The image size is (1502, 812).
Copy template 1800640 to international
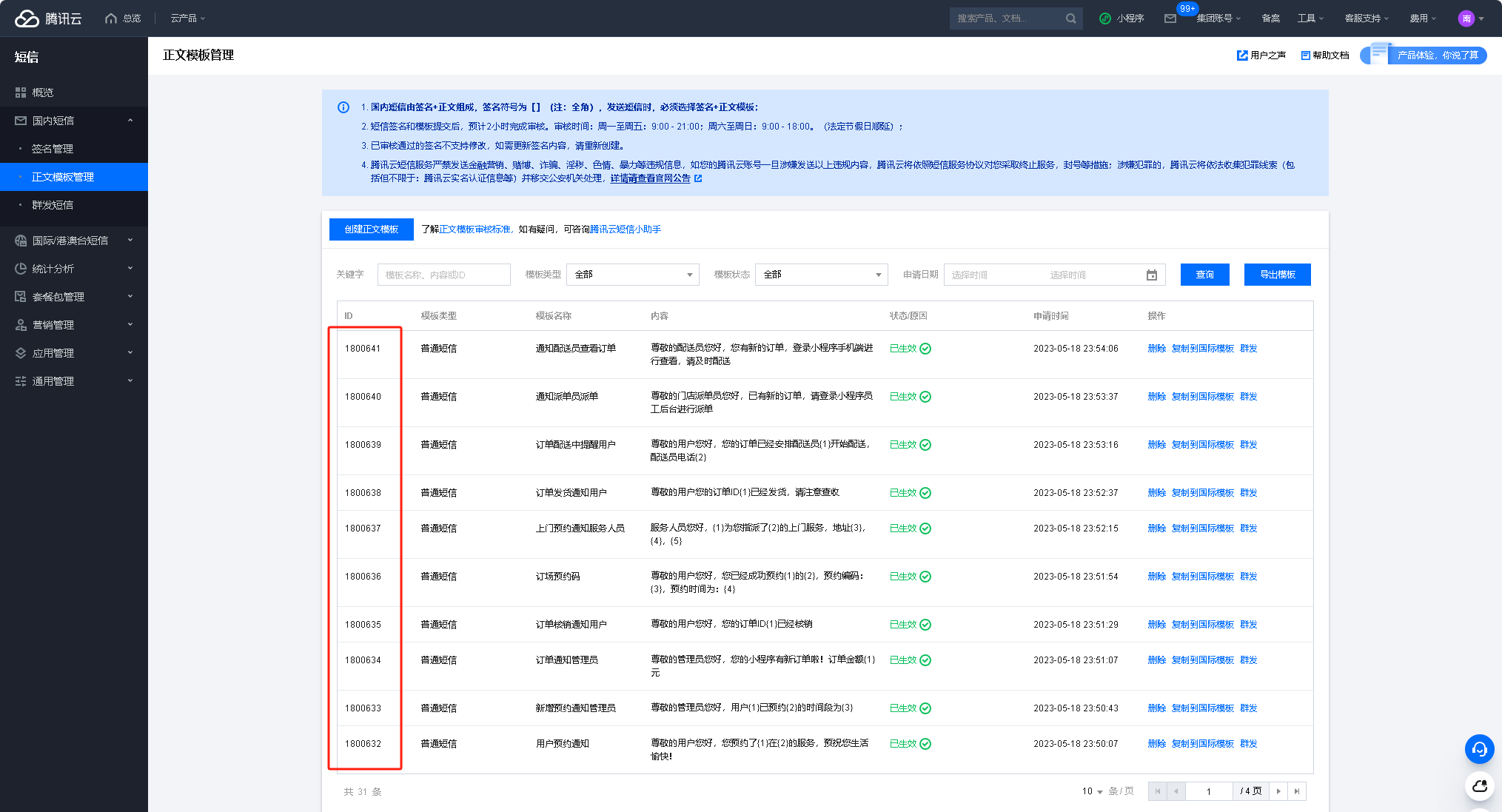pyautogui.click(x=1203, y=397)
